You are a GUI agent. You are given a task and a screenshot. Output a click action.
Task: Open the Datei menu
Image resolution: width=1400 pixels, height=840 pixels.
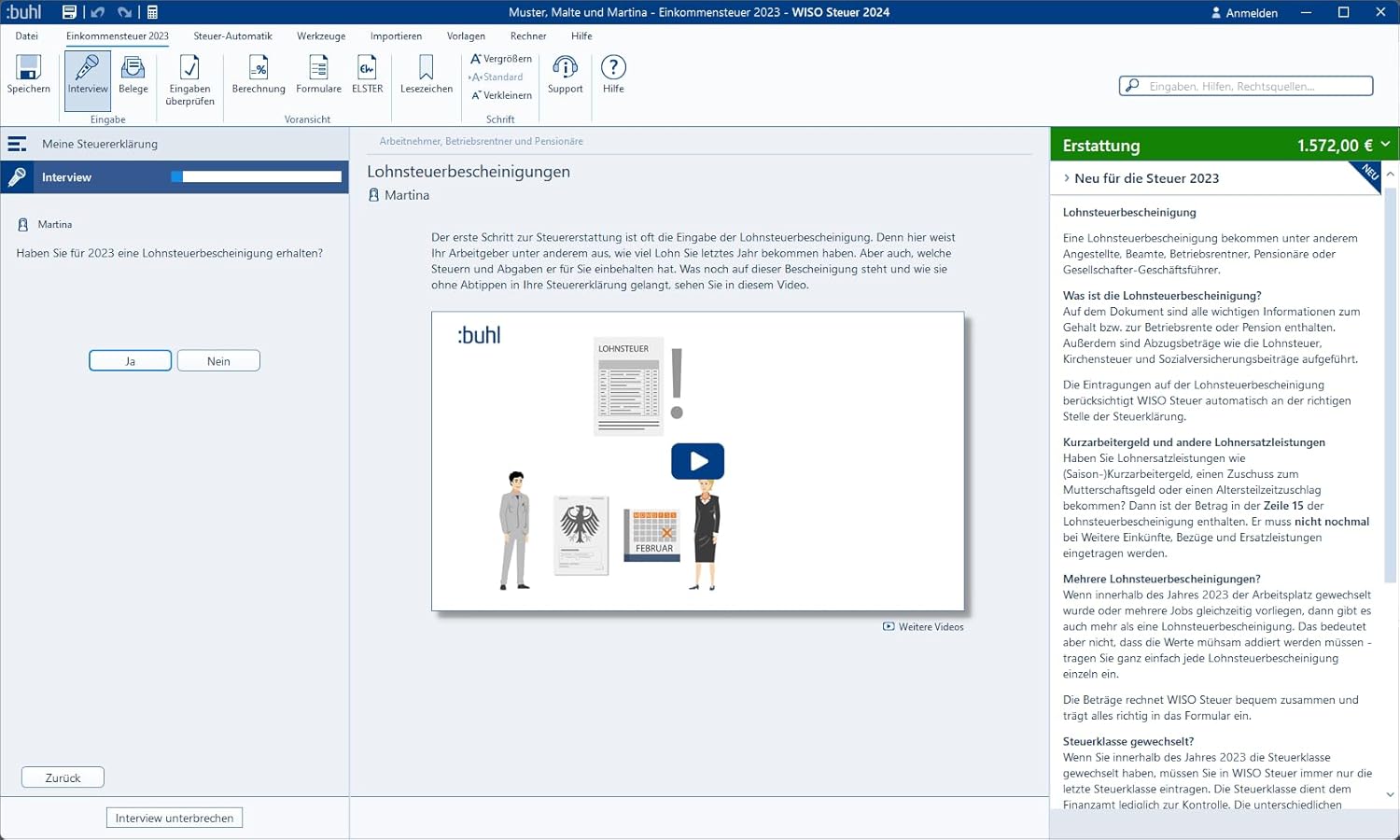coord(27,35)
